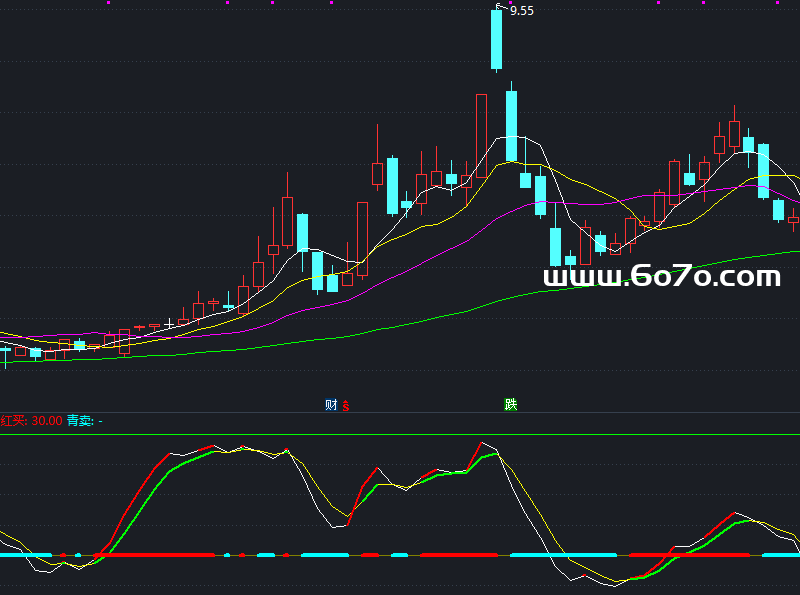Click the 青卖 indicator label

(79, 421)
